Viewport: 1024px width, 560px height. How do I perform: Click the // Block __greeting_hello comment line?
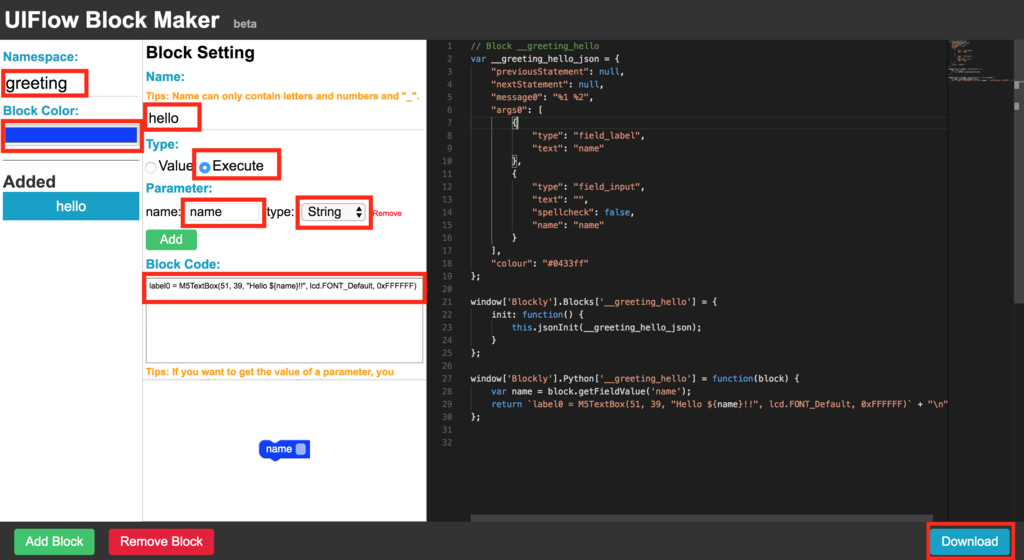[535, 46]
